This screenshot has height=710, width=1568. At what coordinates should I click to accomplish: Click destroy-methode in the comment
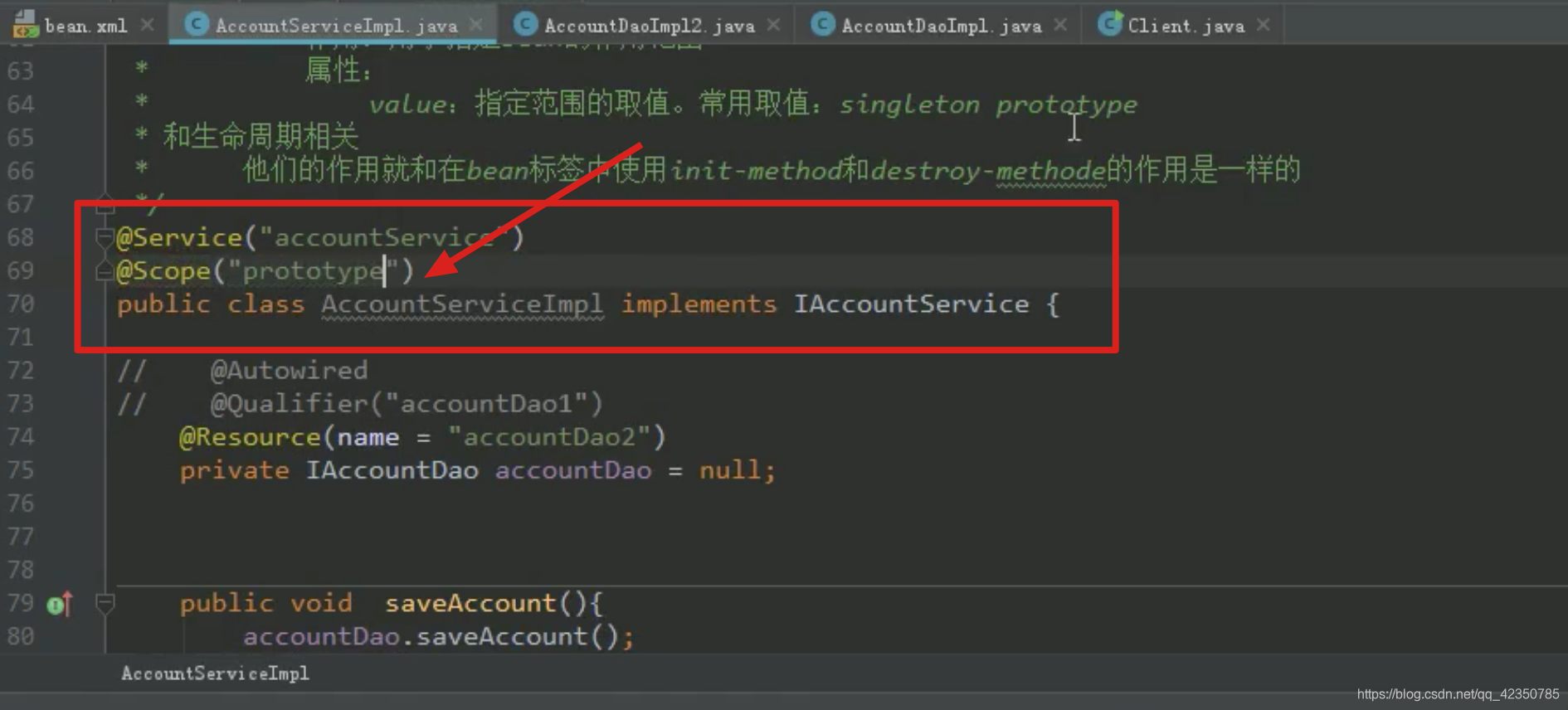[988, 171]
